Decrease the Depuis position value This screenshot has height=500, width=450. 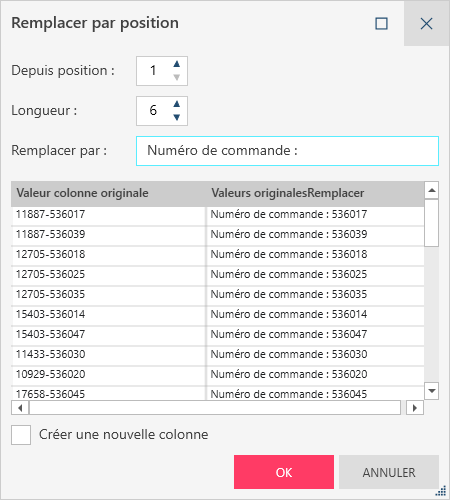[177, 77]
